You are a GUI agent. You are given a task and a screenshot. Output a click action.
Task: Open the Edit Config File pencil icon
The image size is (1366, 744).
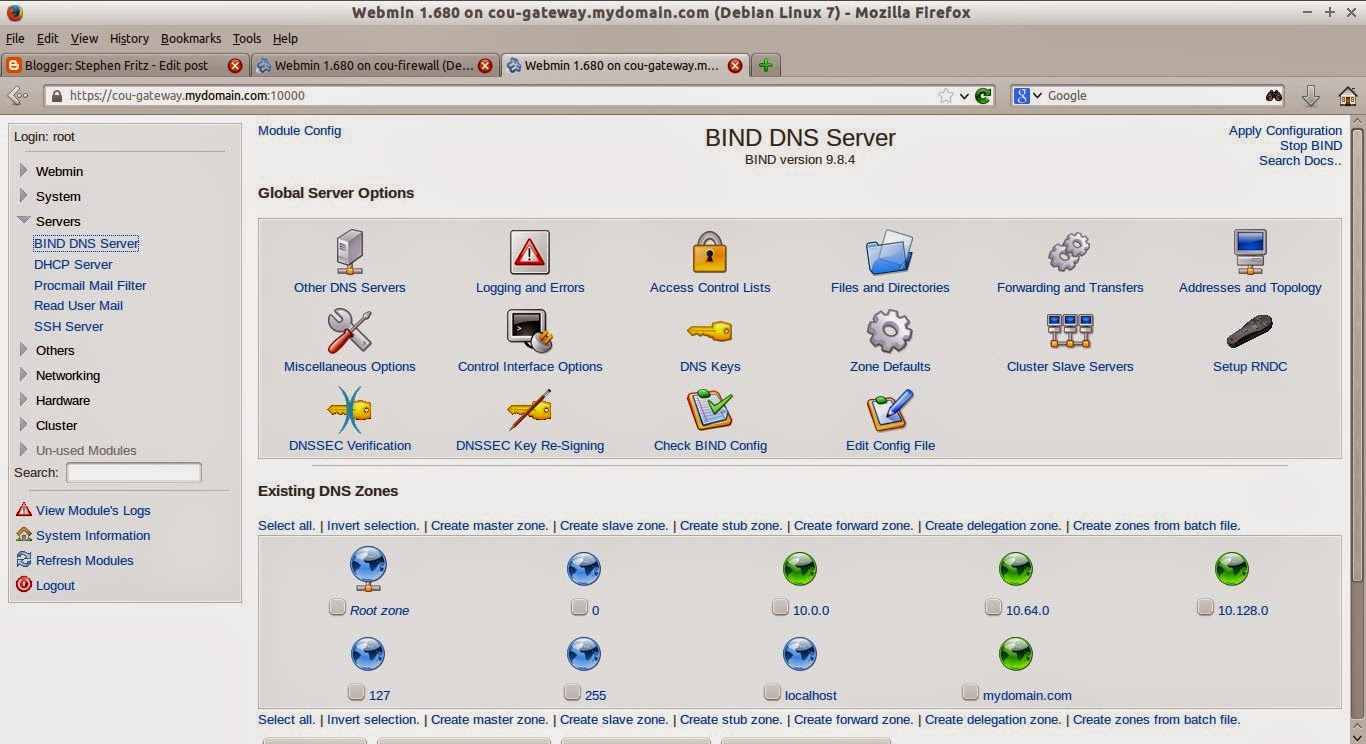click(x=890, y=410)
